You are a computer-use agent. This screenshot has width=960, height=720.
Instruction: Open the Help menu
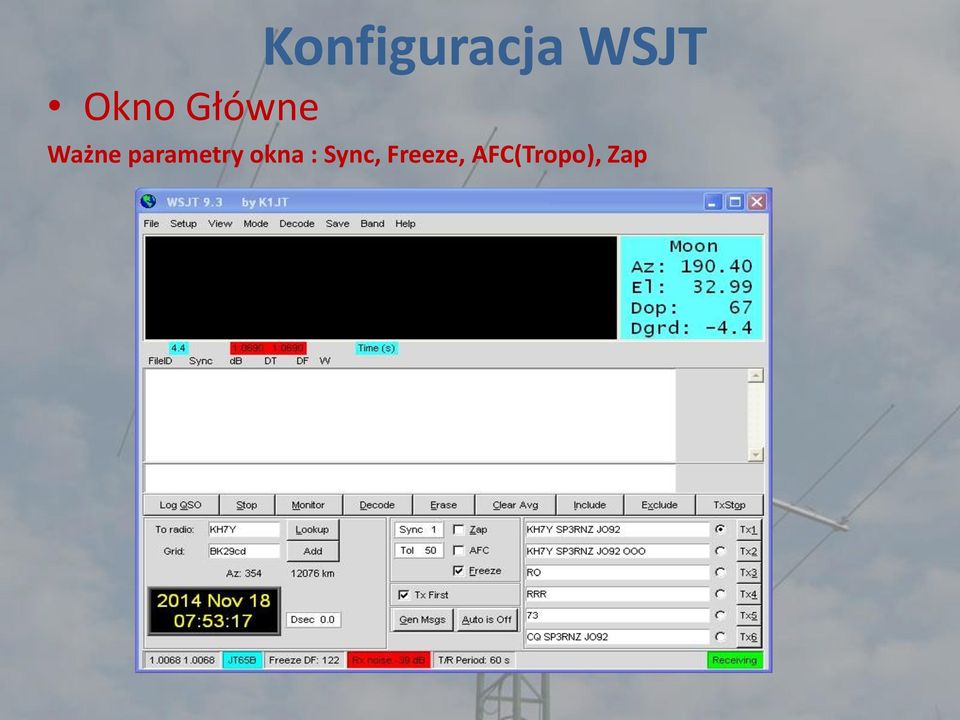click(x=405, y=223)
